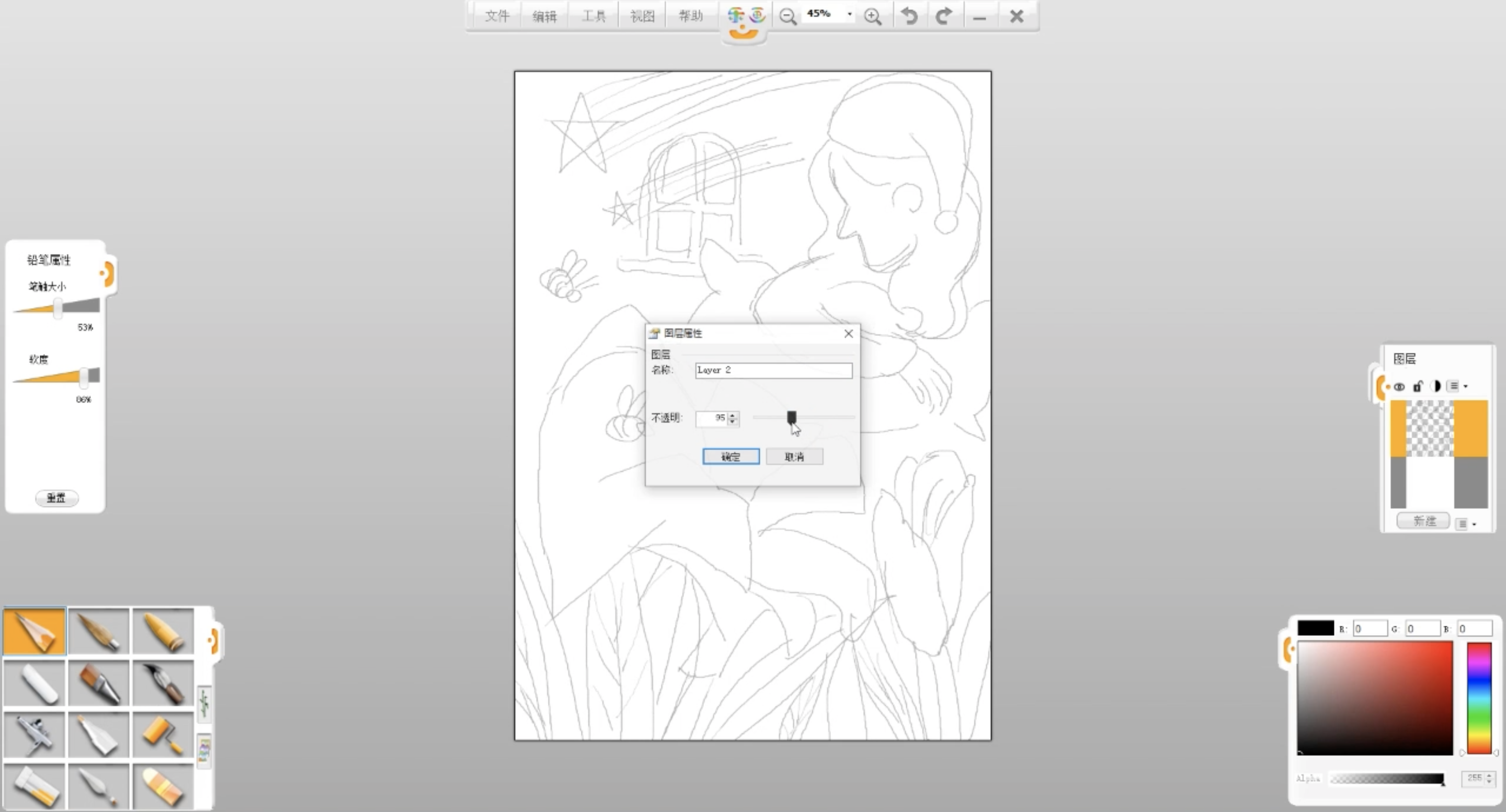Click the 取消 button in the dialog
The image size is (1506, 812).
(x=794, y=456)
